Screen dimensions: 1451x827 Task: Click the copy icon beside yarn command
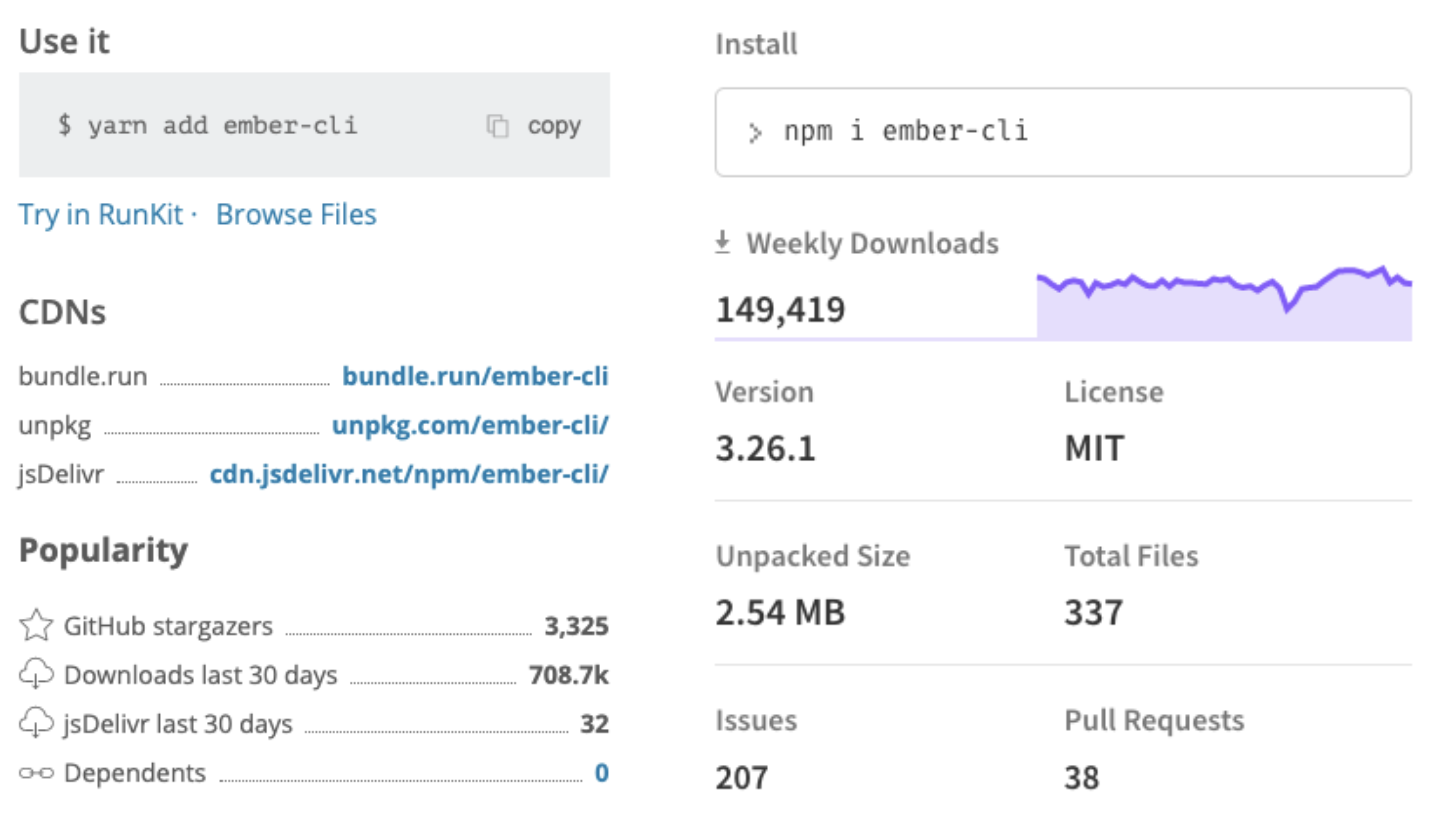click(x=497, y=126)
